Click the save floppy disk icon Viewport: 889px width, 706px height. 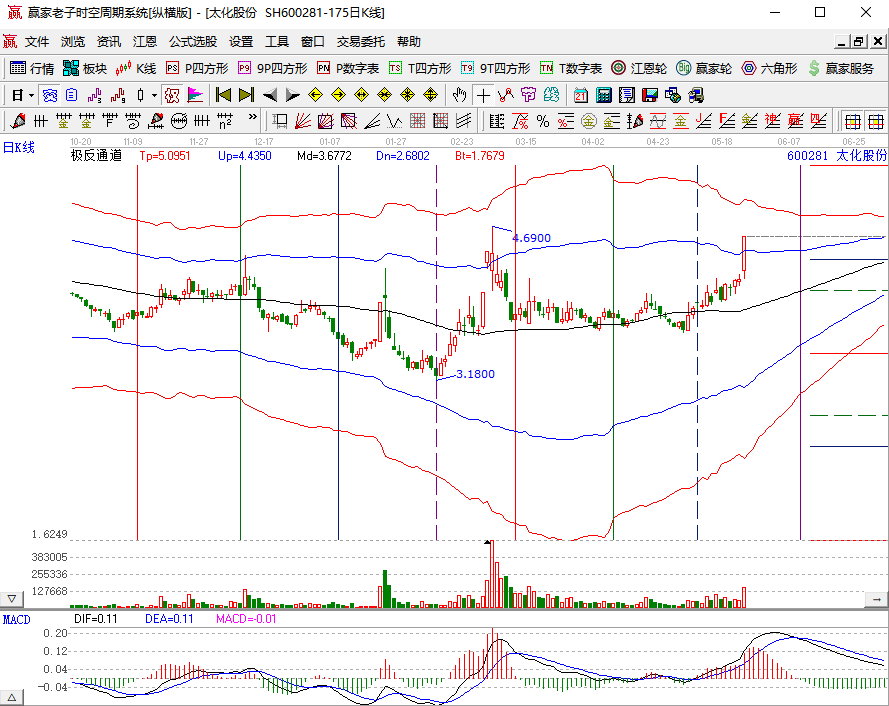[x=649, y=95]
